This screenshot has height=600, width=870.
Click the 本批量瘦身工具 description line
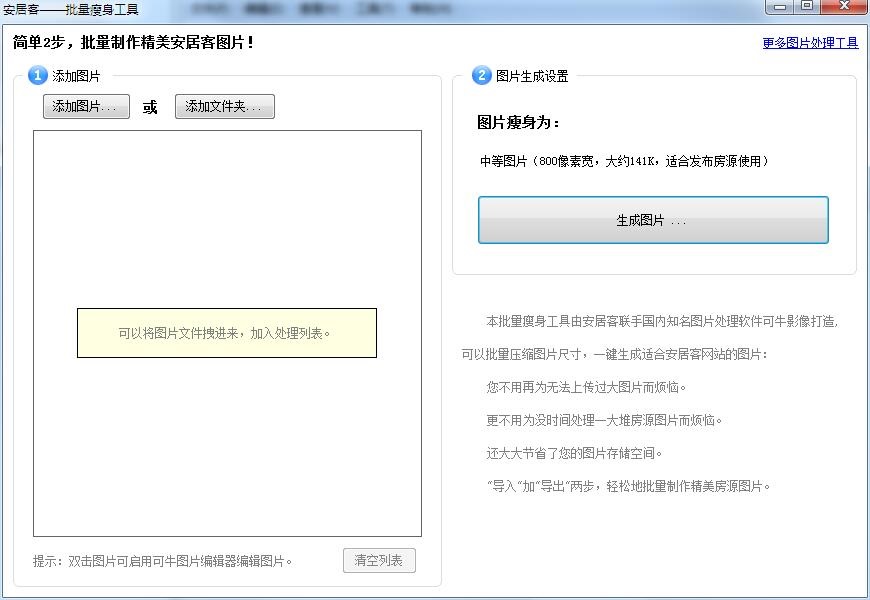tap(661, 322)
